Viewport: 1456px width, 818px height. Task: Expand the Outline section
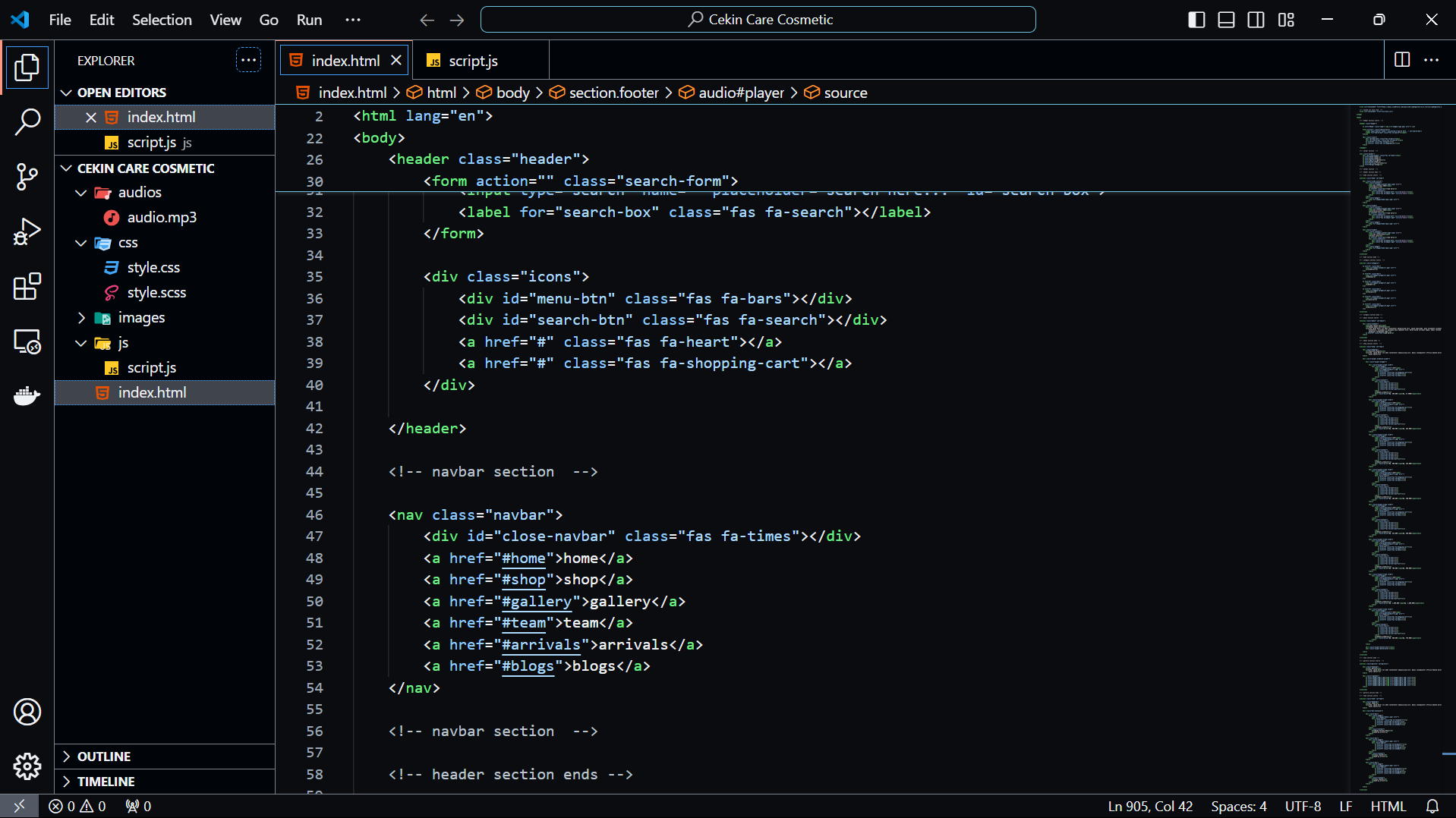pos(165,757)
